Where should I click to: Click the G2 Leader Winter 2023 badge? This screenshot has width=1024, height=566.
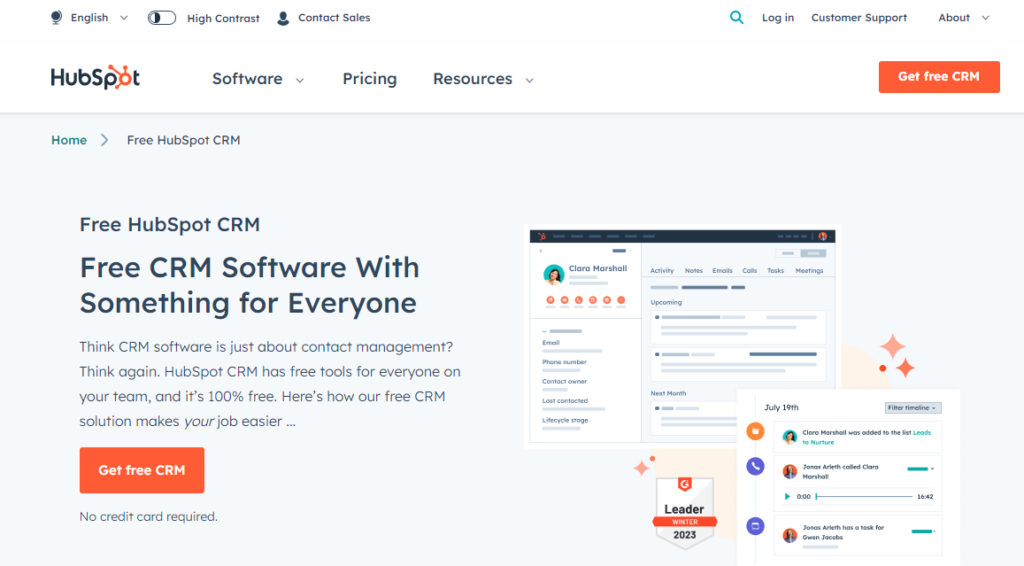(x=684, y=511)
